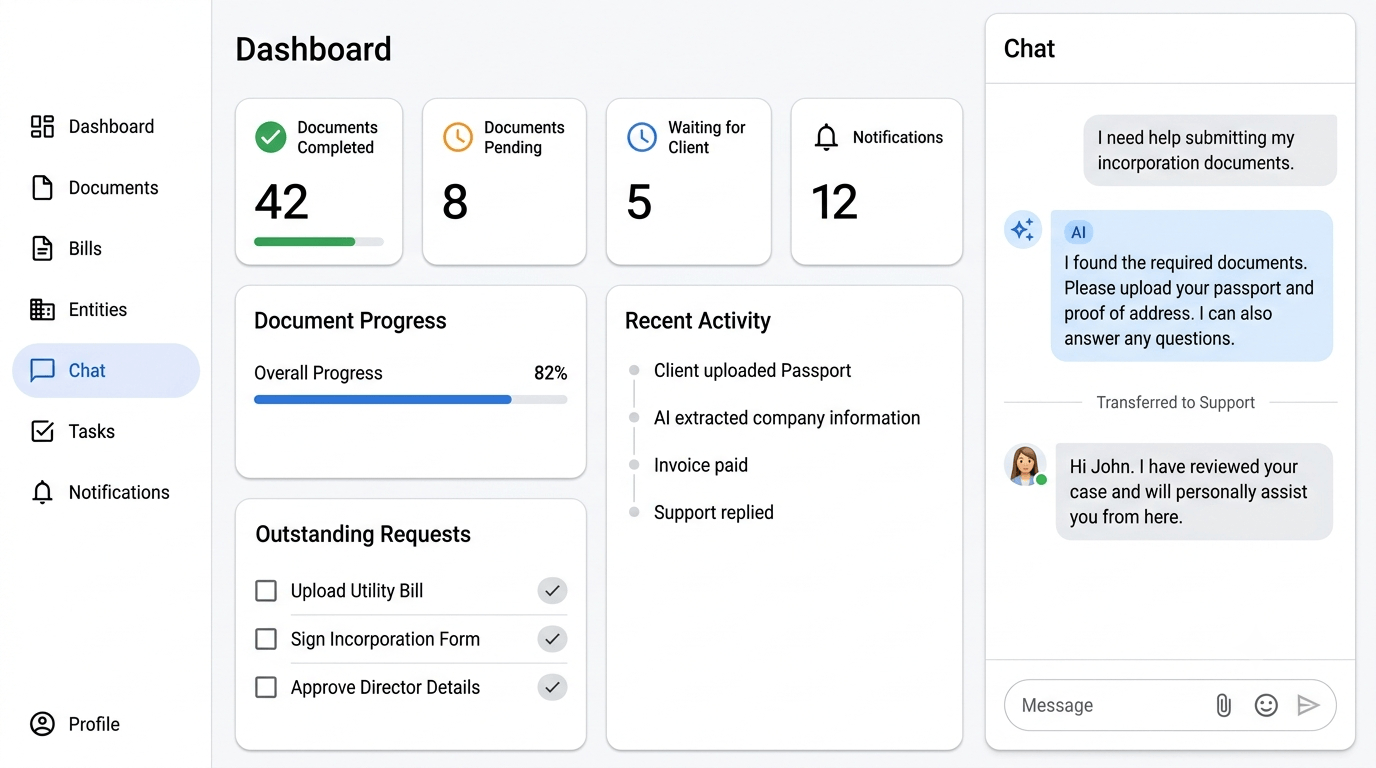Click the Dashboard grid icon in sidebar
The image size is (1376, 768).
(42, 126)
